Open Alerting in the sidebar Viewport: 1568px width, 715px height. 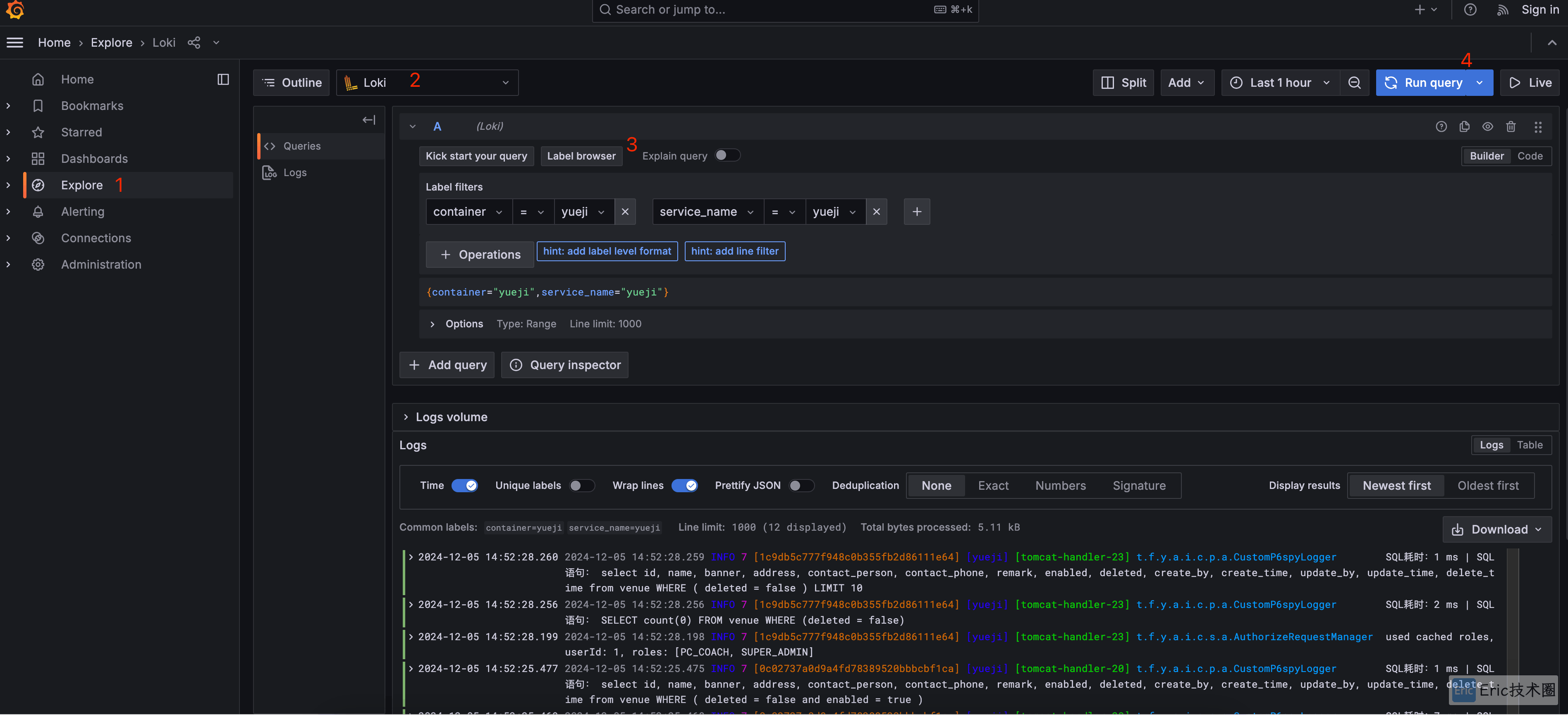[x=83, y=212]
